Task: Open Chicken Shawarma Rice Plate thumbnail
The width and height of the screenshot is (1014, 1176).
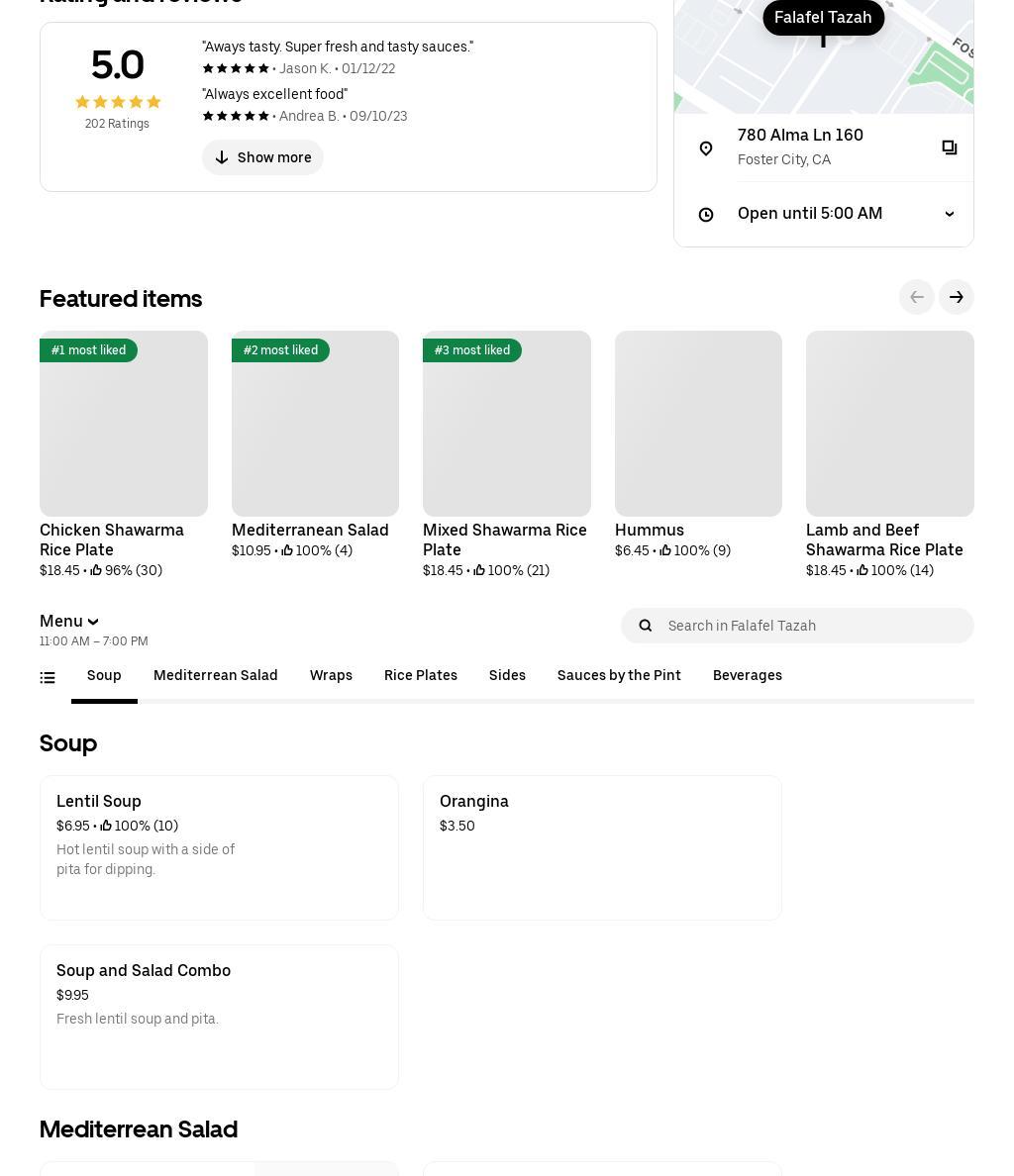Action: (x=124, y=424)
